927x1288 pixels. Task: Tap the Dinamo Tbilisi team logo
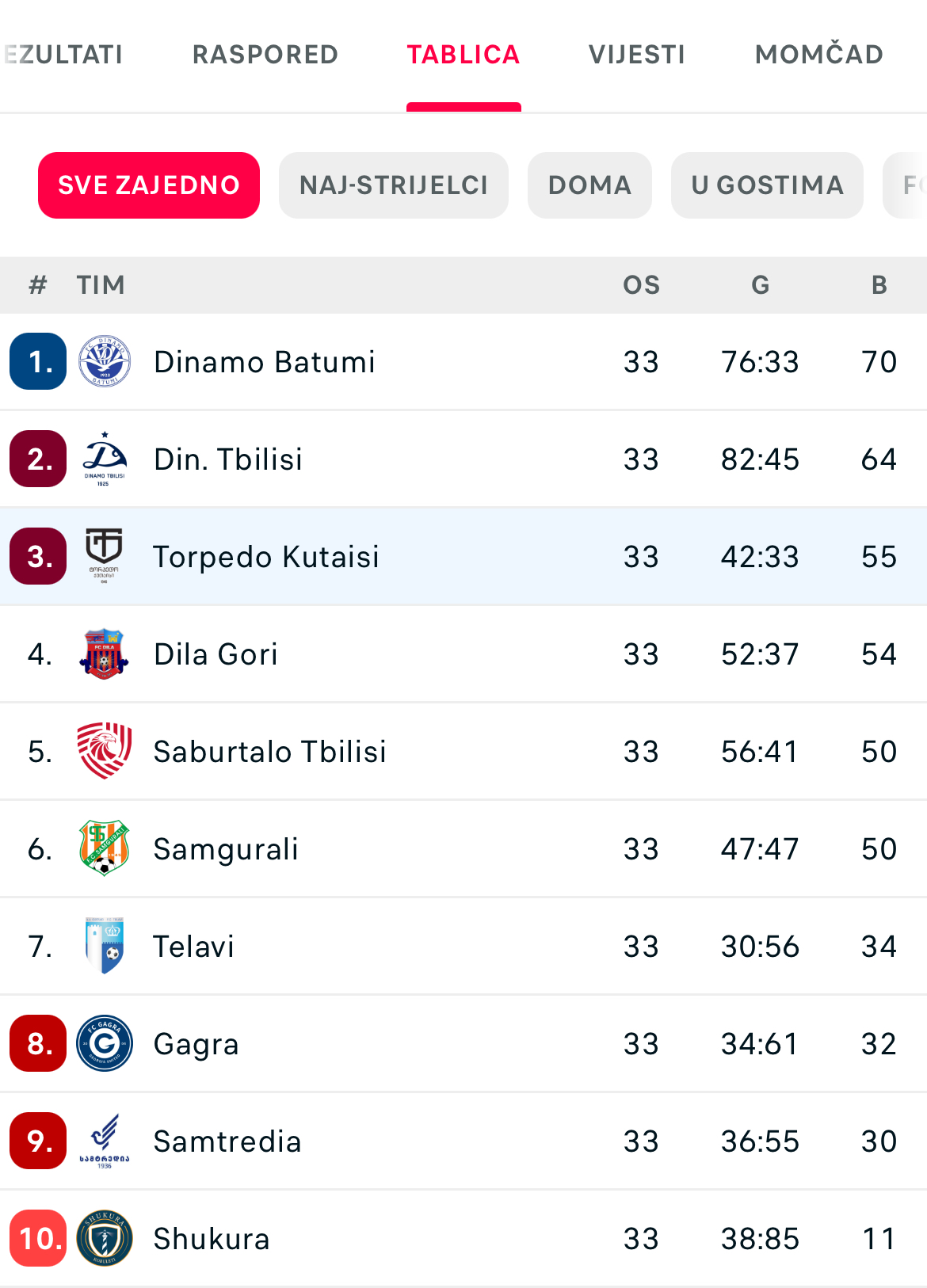click(x=105, y=459)
